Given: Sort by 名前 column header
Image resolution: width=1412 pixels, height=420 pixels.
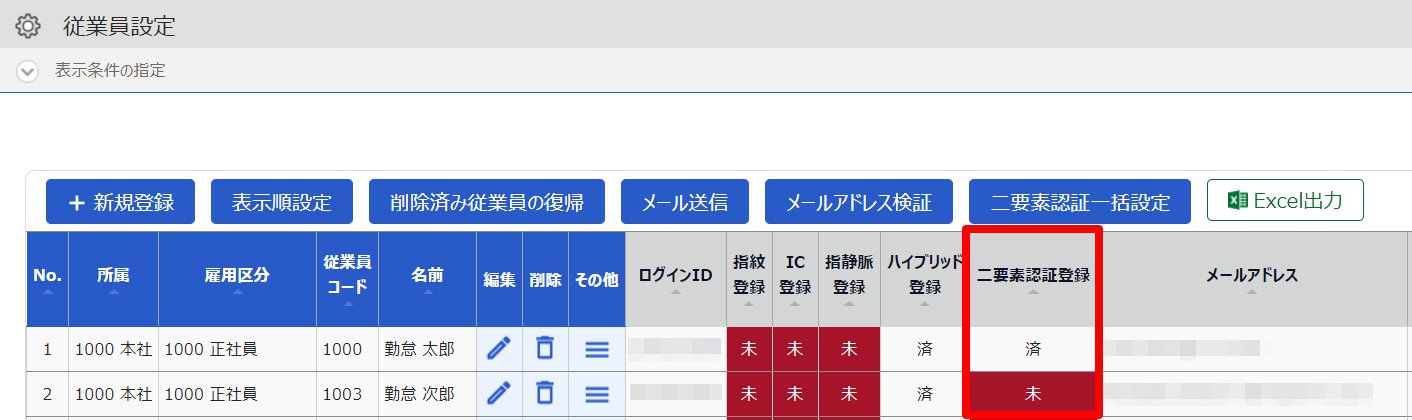Looking at the screenshot, I should tap(427, 279).
